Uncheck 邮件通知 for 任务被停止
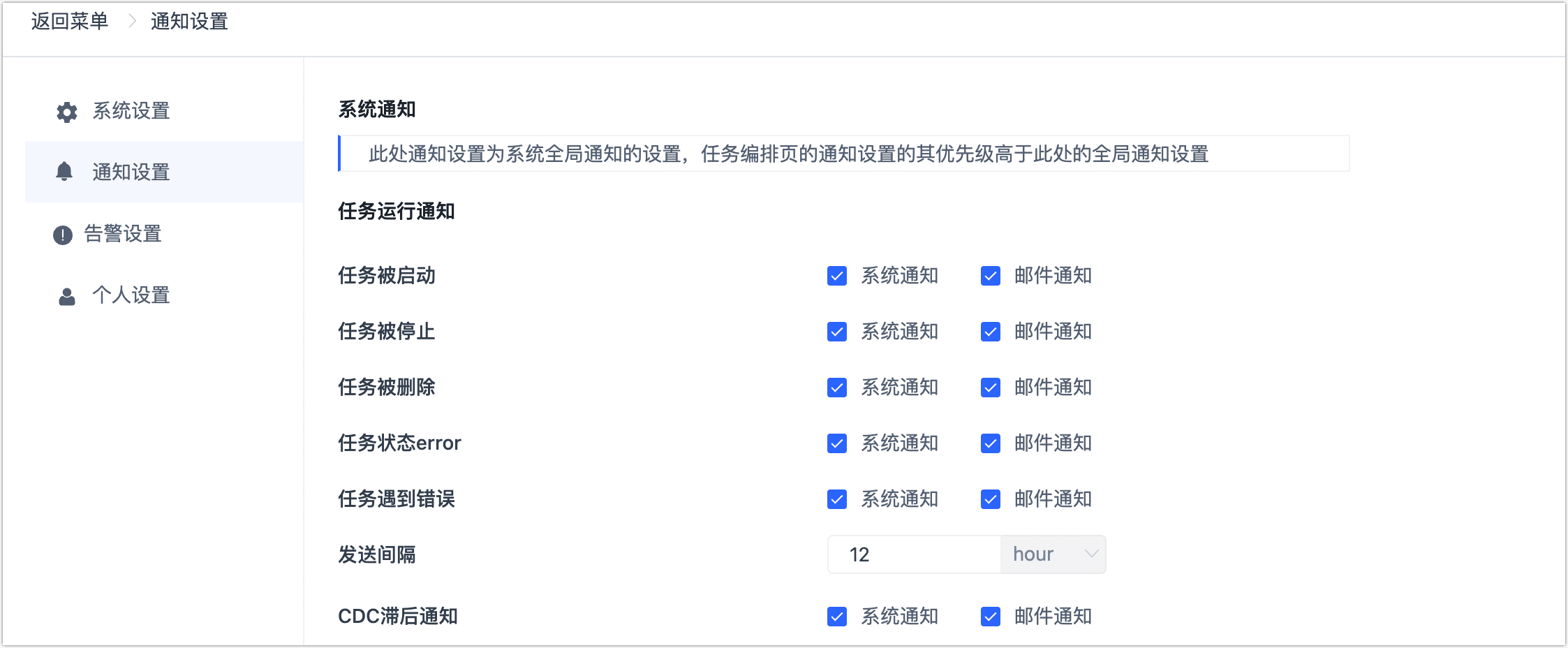 (990, 332)
